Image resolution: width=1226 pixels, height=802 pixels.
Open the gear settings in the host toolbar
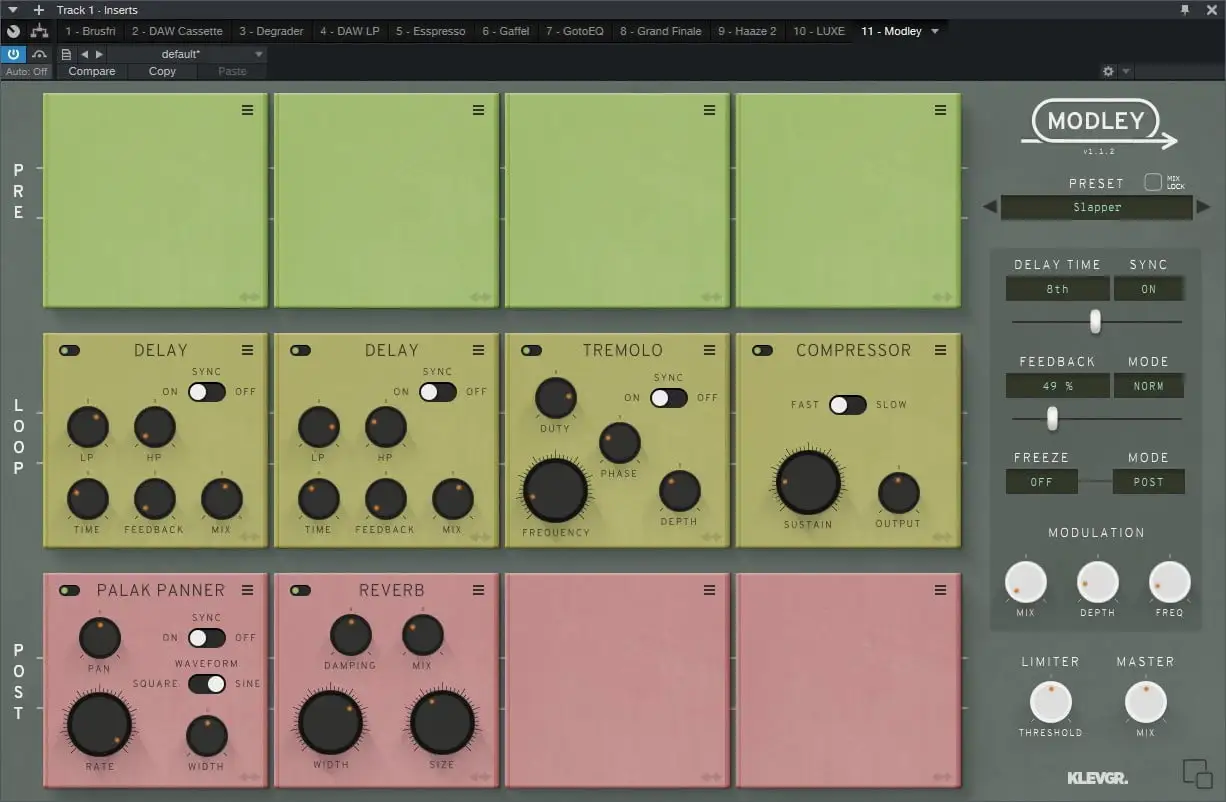click(x=1108, y=71)
